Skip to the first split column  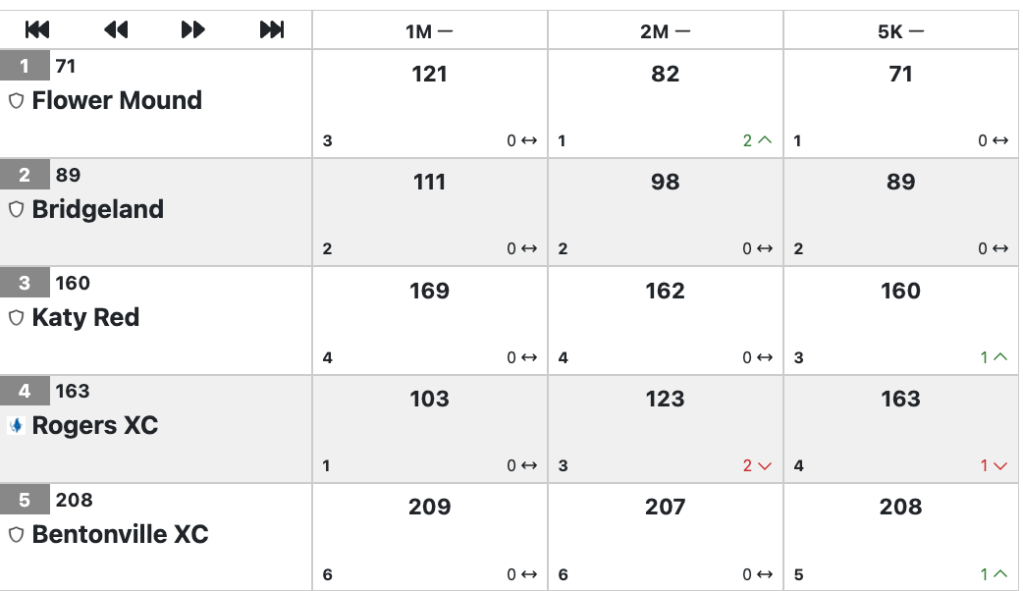point(38,30)
